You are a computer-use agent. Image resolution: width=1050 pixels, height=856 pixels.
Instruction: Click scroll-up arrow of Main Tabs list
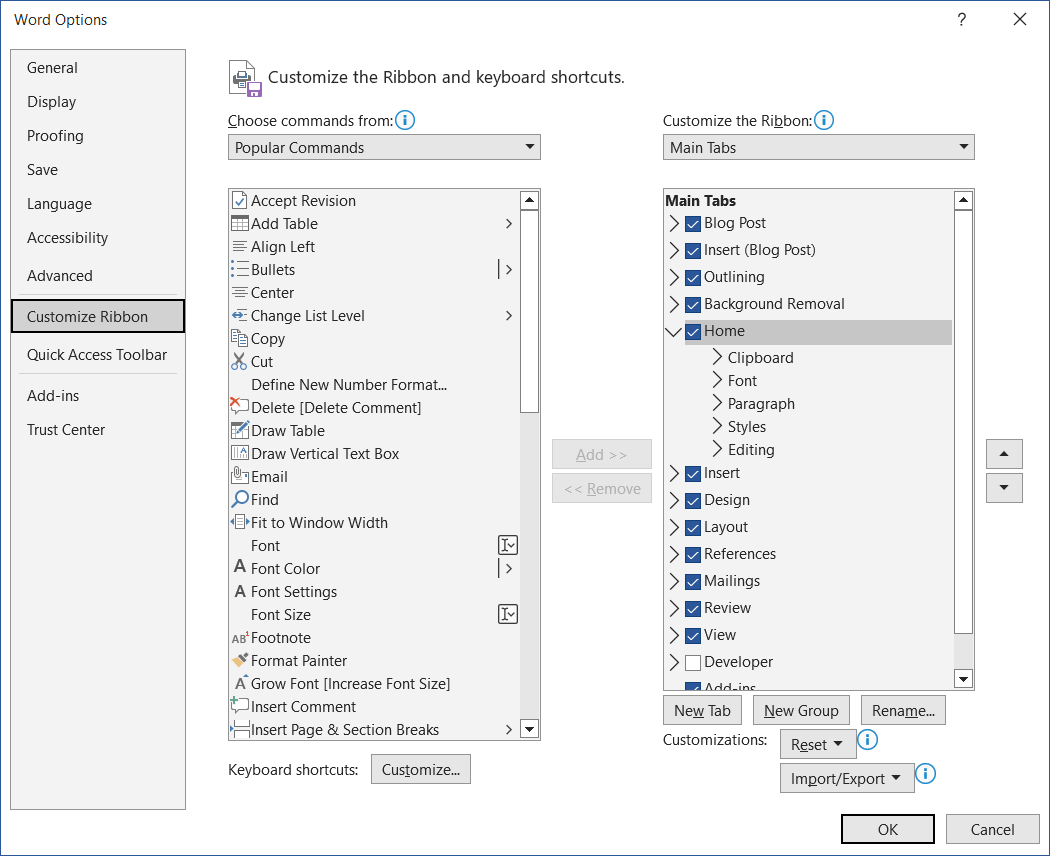point(963,200)
